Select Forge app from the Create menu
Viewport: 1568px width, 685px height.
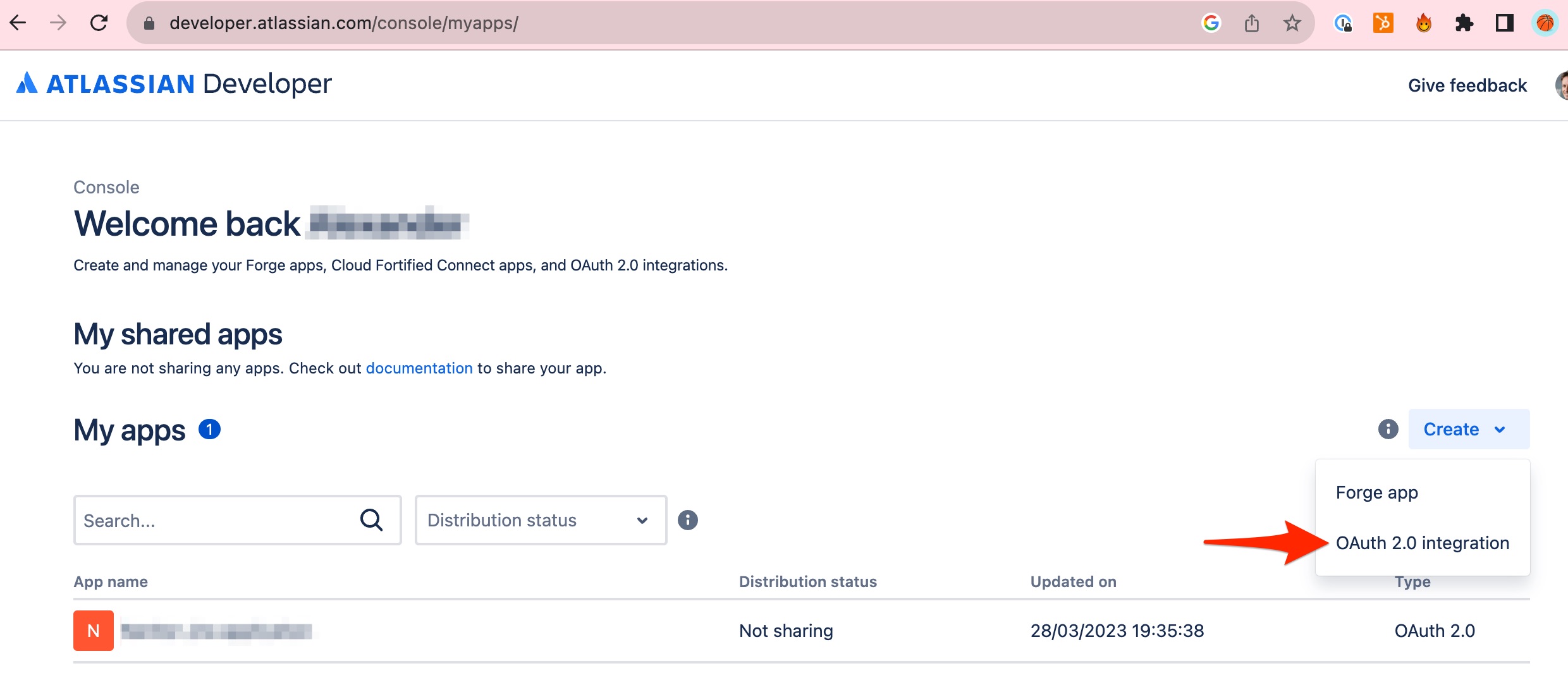pyautogui.click(x=1376, y=492)
